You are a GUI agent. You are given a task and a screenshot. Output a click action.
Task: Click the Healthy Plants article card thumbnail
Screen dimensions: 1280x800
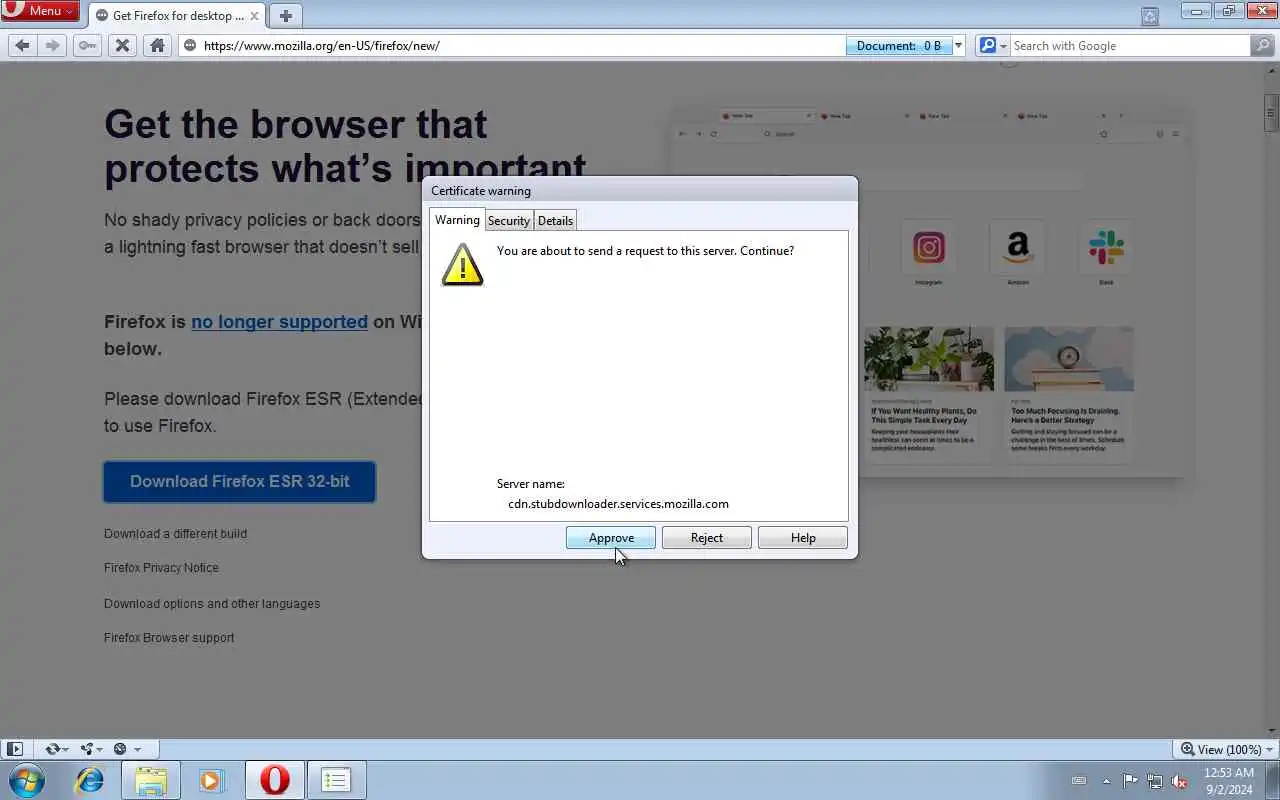929,359
